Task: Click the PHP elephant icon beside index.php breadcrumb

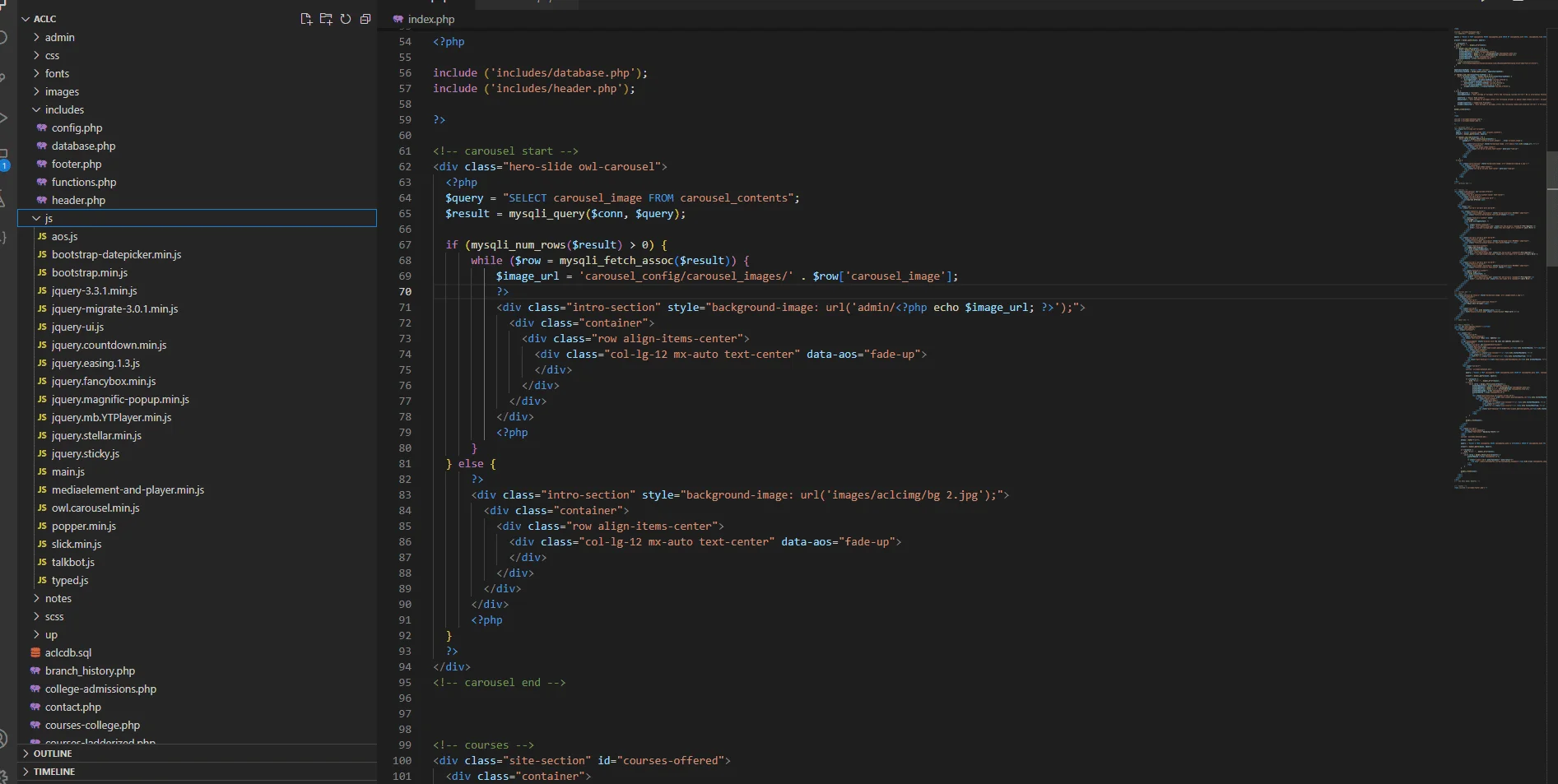Action: (398, 19)
